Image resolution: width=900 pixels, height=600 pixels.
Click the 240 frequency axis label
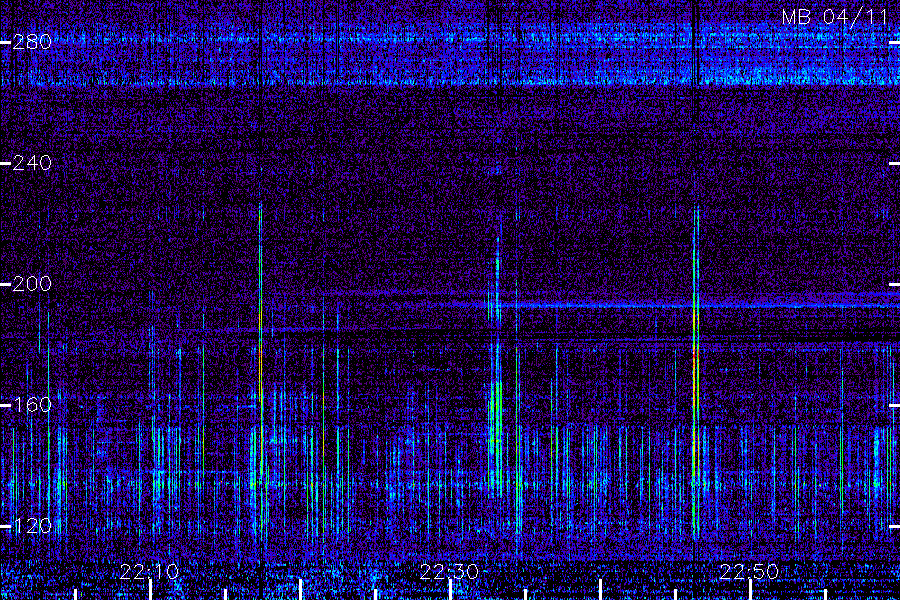click(32, 163)
